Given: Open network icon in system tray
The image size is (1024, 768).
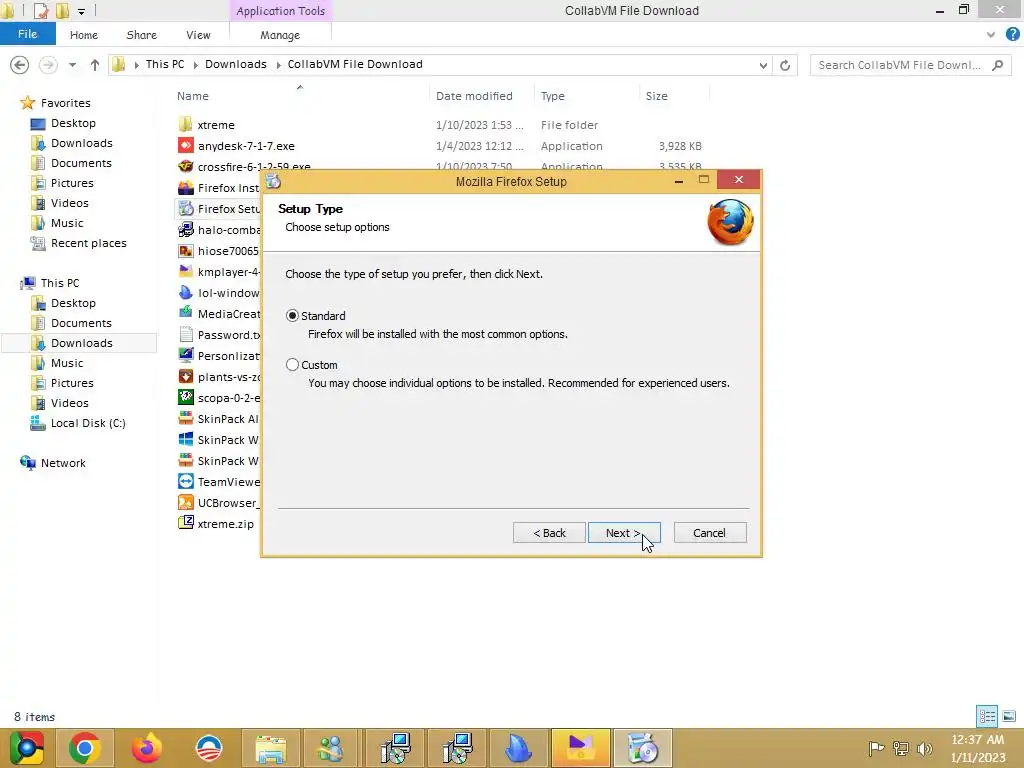Looking at the screenshot, I should click(901, 748).
